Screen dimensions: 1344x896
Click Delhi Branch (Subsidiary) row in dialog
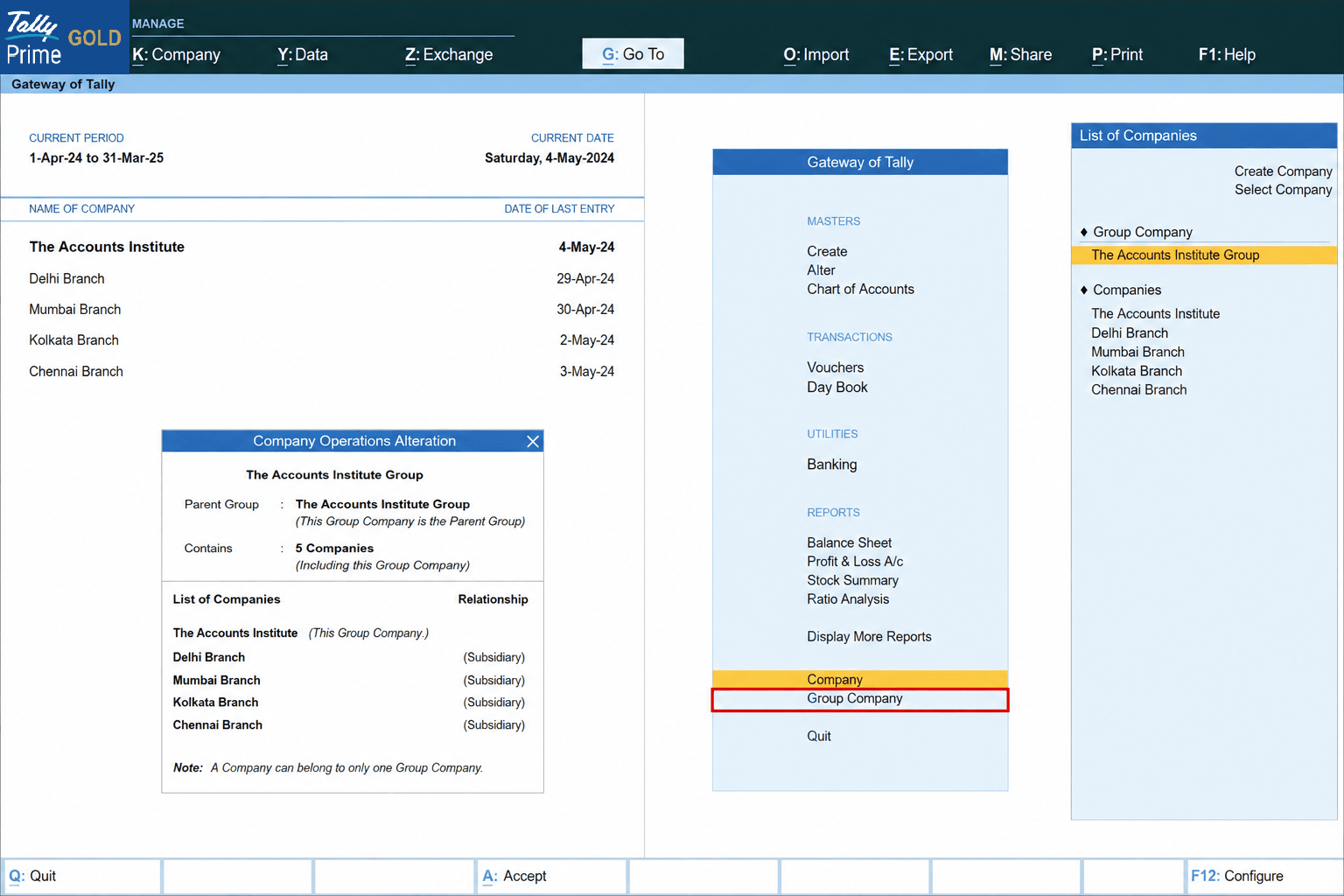coord(349,657)
